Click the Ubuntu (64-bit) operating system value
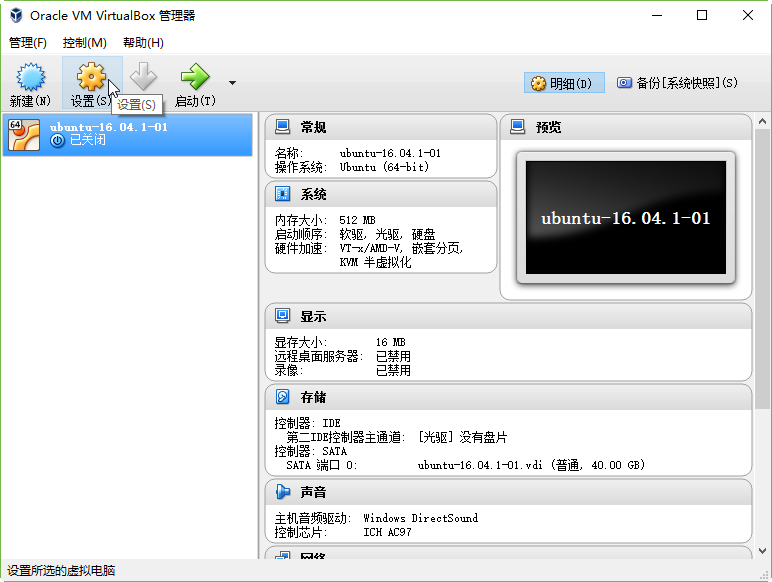 384,167
